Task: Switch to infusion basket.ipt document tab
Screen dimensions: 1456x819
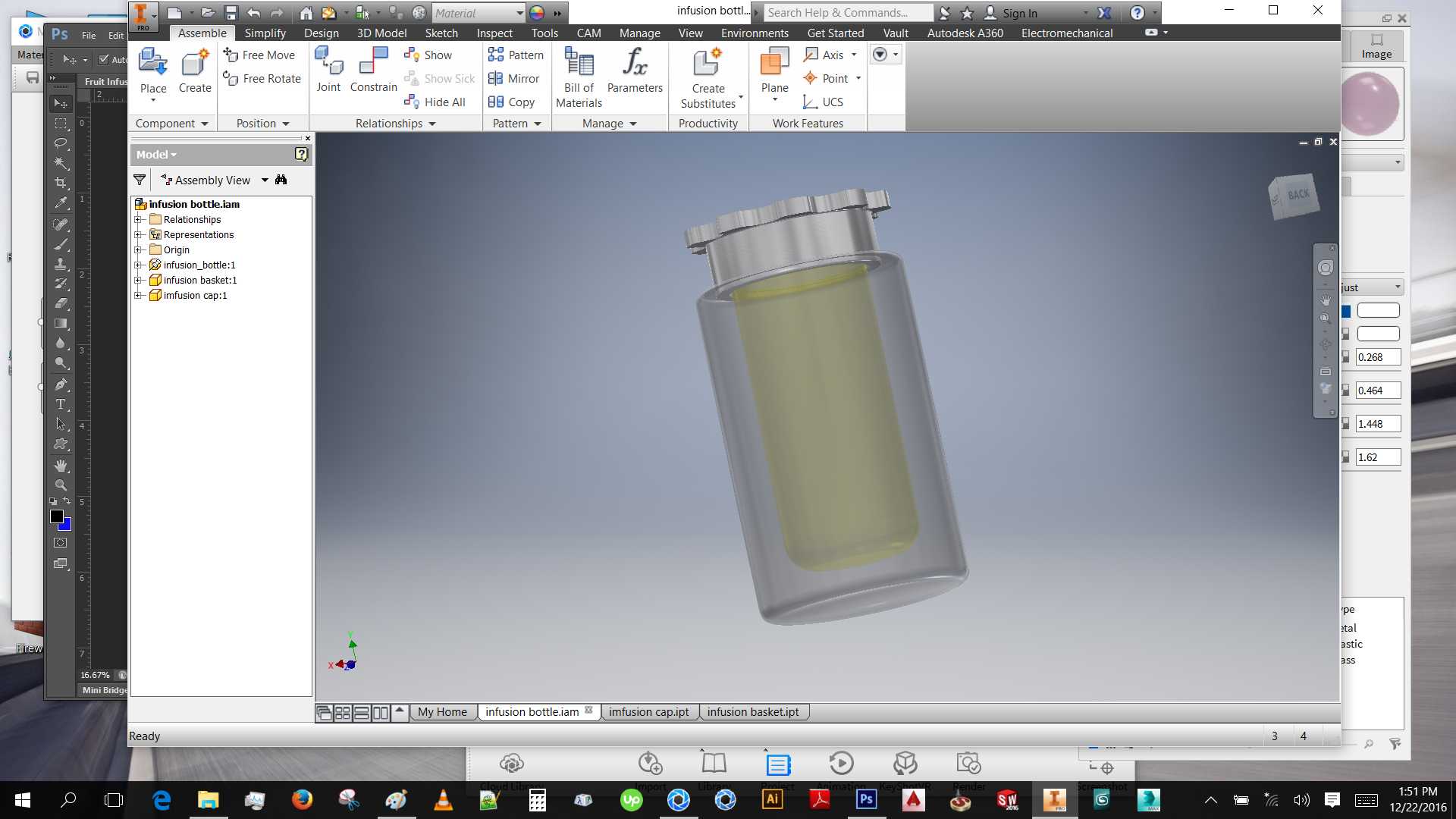Action: [754, 712]
